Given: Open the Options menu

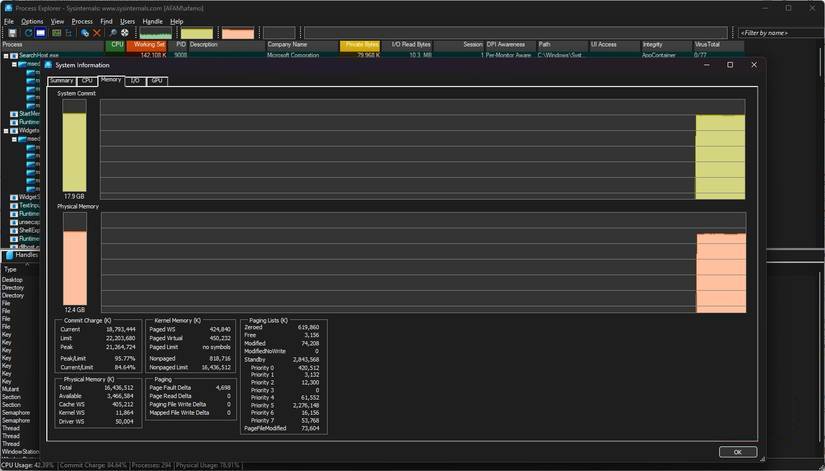Looking at the screenshot, I should click(x=32, y=21).
